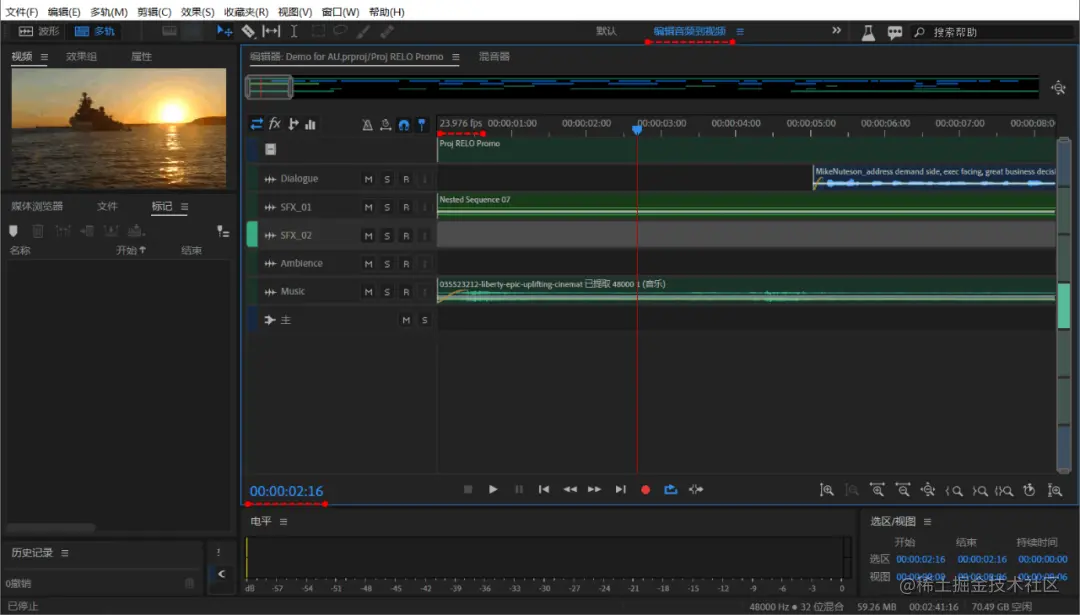Toggle the snapping magnet icon
The image size is (1080, 615).
pos(404,125)
